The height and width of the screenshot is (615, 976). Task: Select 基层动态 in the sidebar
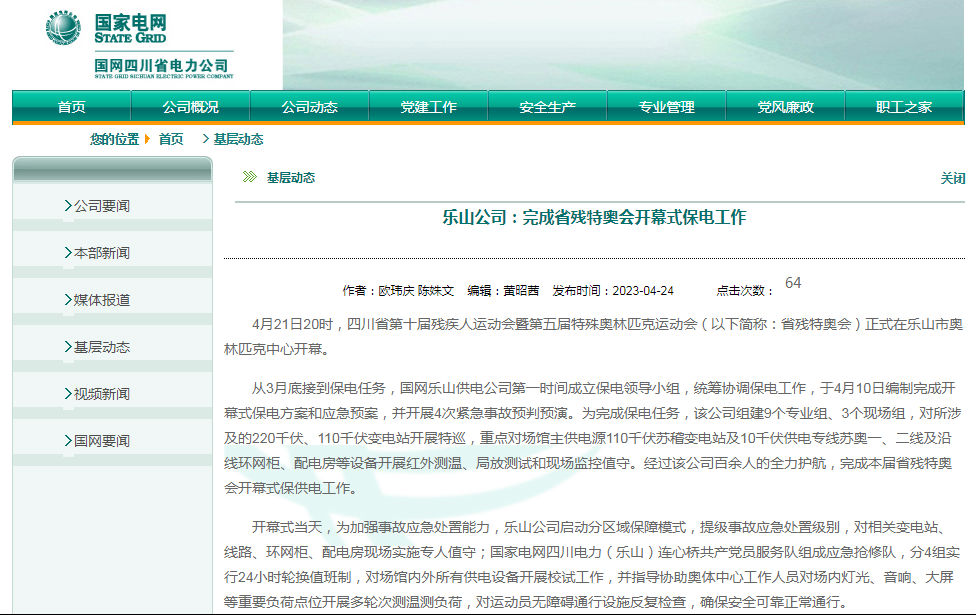(x=101, y=347)
